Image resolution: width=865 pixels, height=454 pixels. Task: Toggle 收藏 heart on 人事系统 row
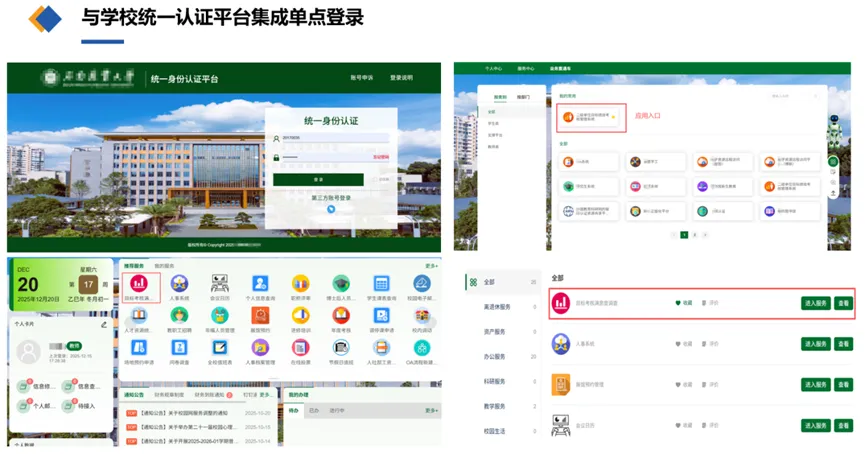click(x=677, y=344)
